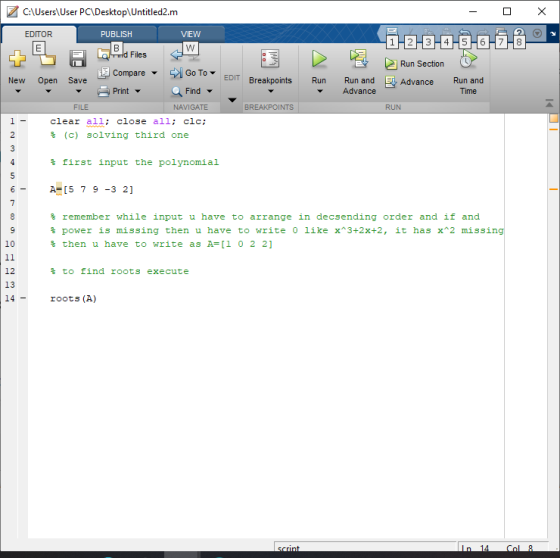Click the Run and Time icon

click(x=468, y=59)
